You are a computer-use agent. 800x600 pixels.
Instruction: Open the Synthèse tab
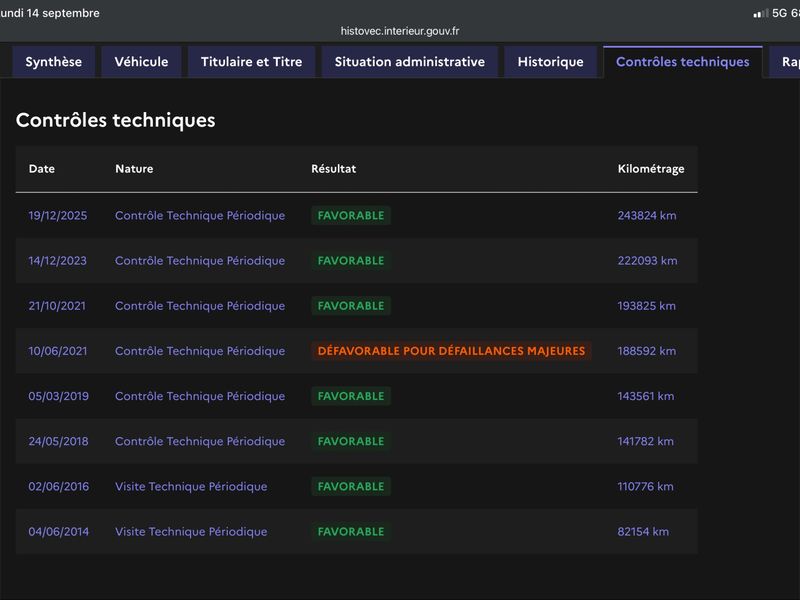[54, 62]
